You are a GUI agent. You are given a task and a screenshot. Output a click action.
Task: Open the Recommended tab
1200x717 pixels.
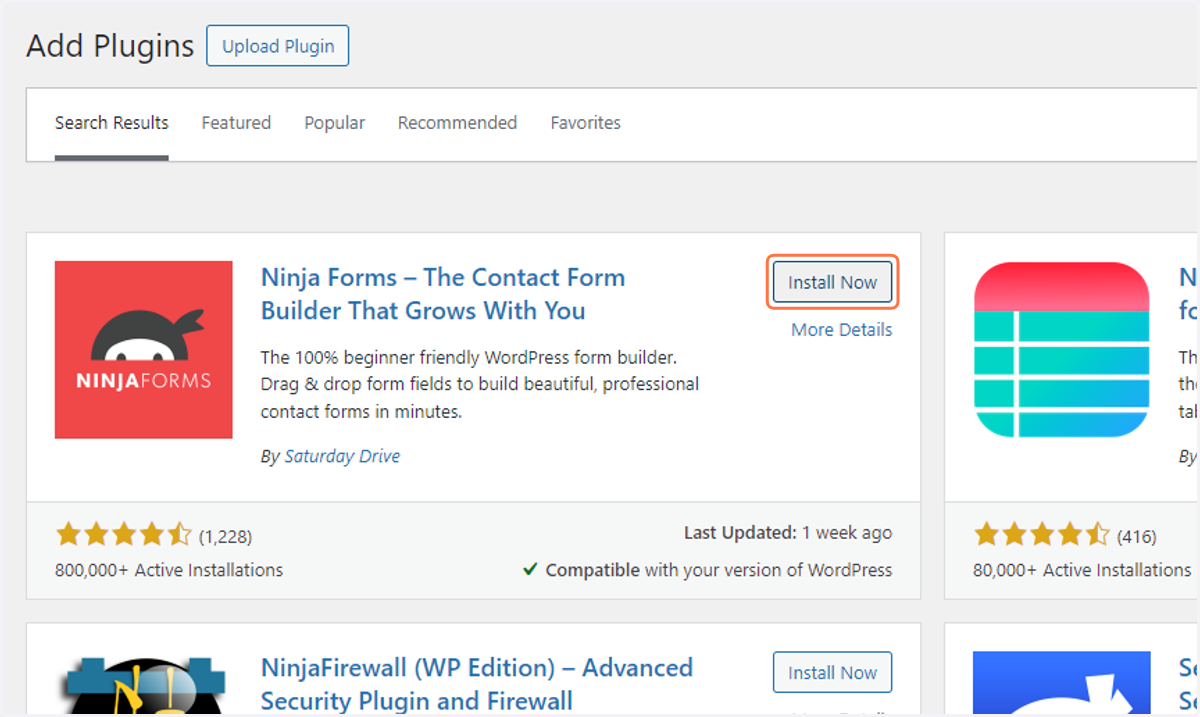click(x=457, y=123)
